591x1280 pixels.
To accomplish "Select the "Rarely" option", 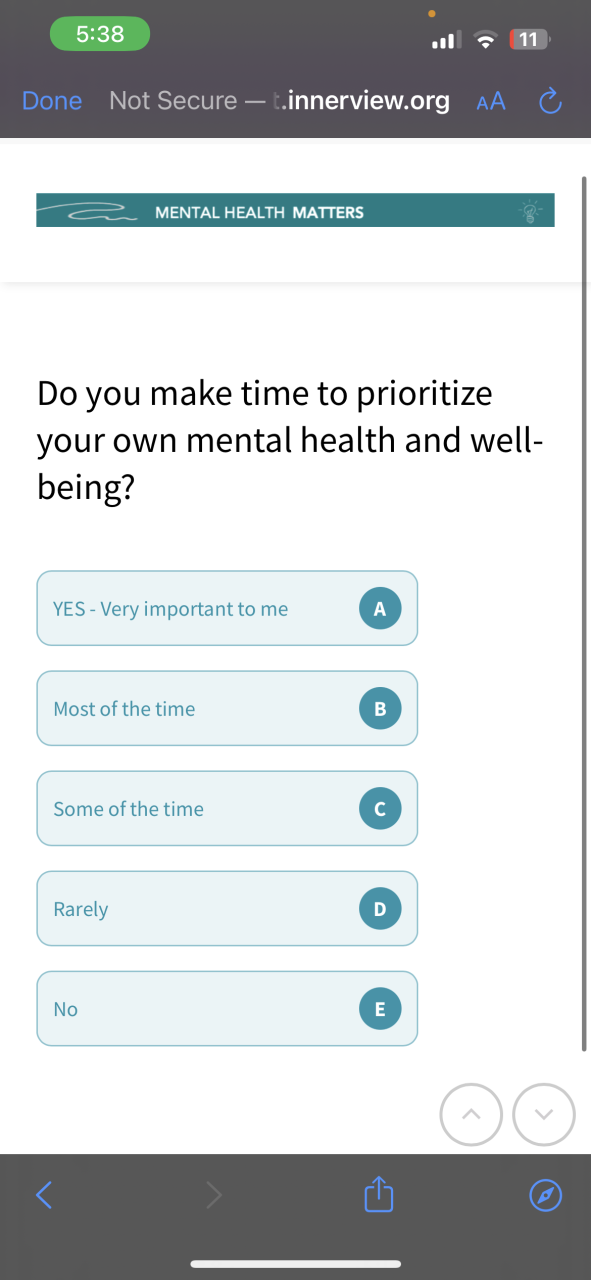I will (227, 908).
